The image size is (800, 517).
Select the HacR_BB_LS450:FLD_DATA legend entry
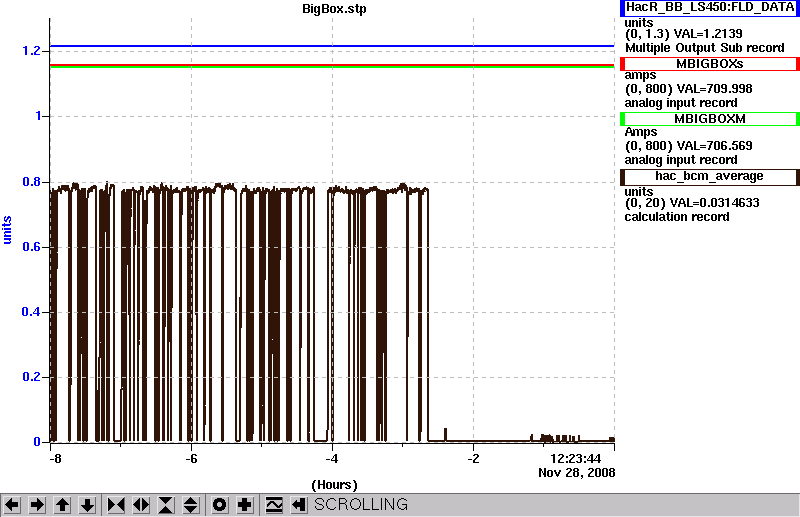point(709,8)
